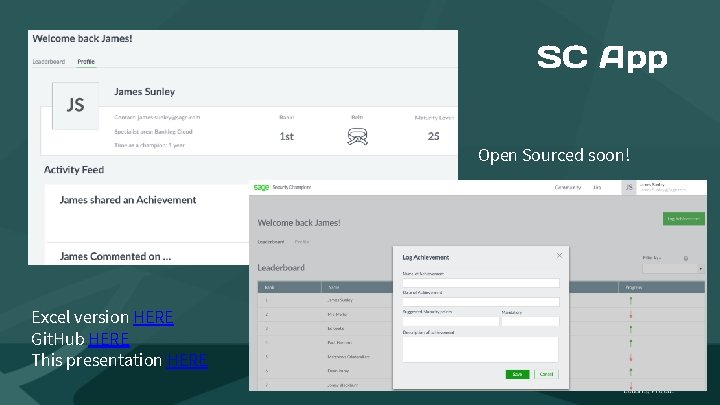Screen dimensions: 720x405
Task: Click the Description of achievement text area
Action: point(480,349)
